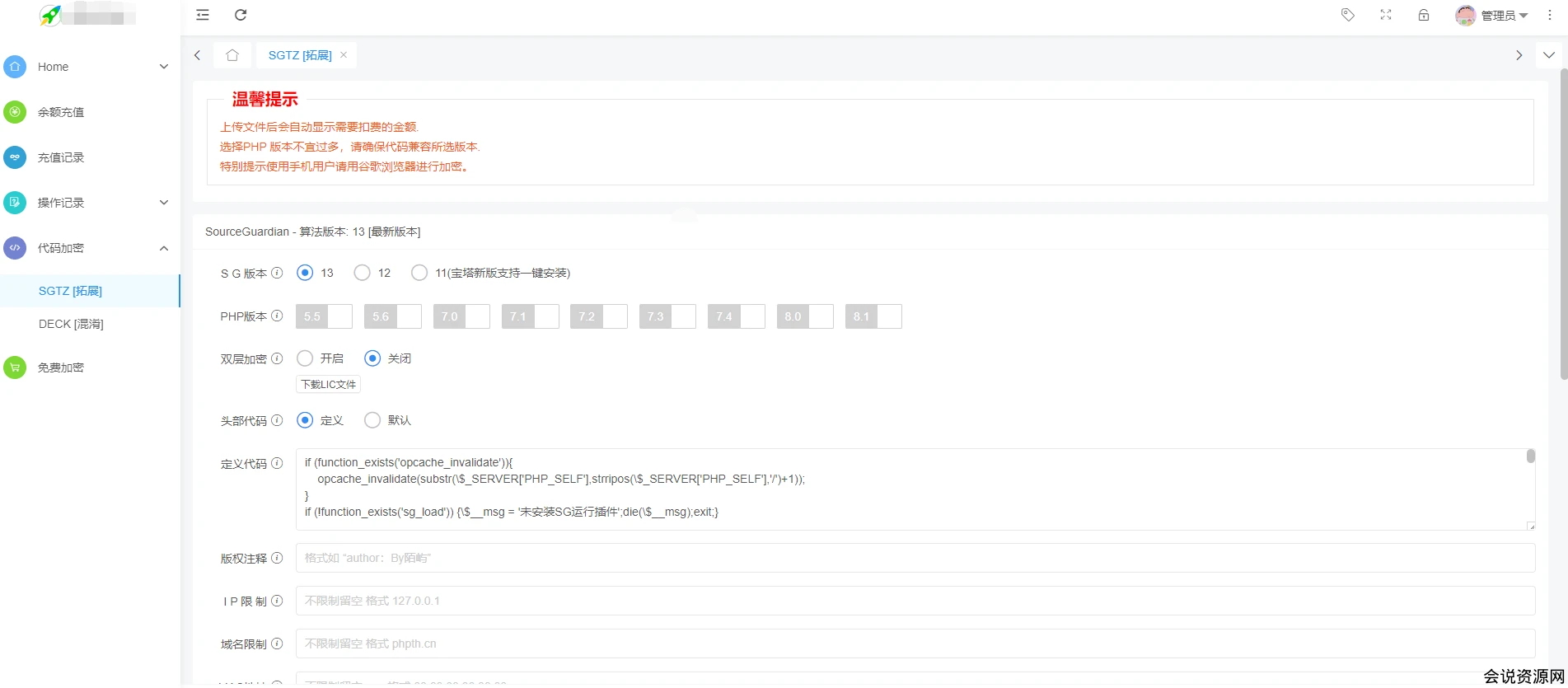Expand 操作记录 sidebar menu
Viewport: 1568px width, 688px height.
pos(89,203)
